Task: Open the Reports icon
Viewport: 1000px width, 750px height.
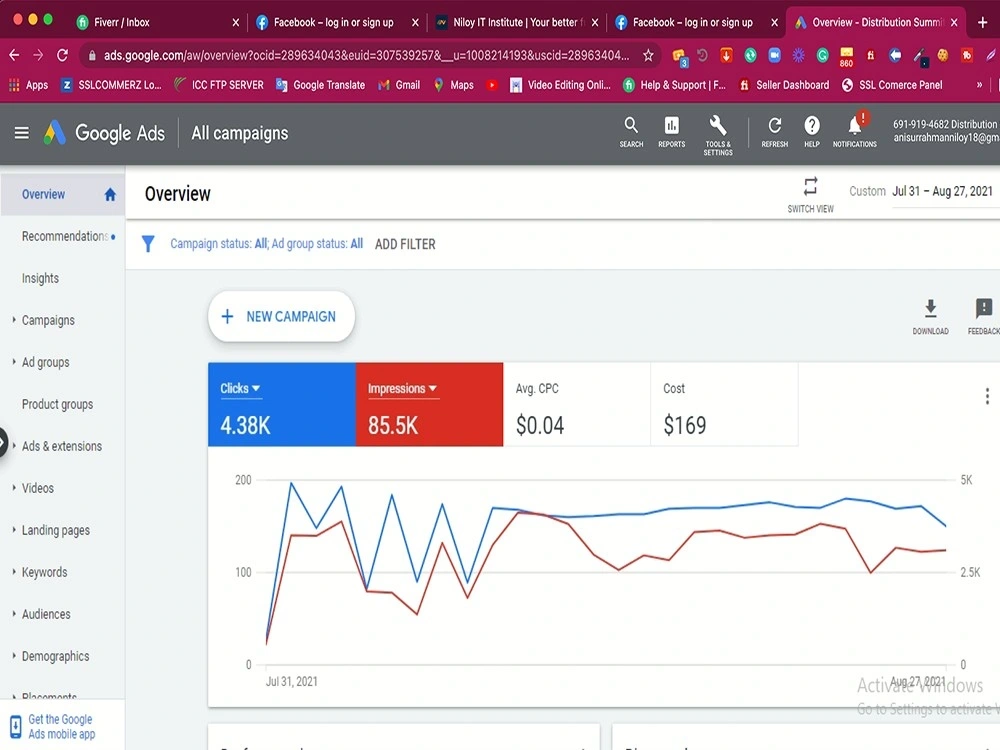Action: (x=672, y=132)
